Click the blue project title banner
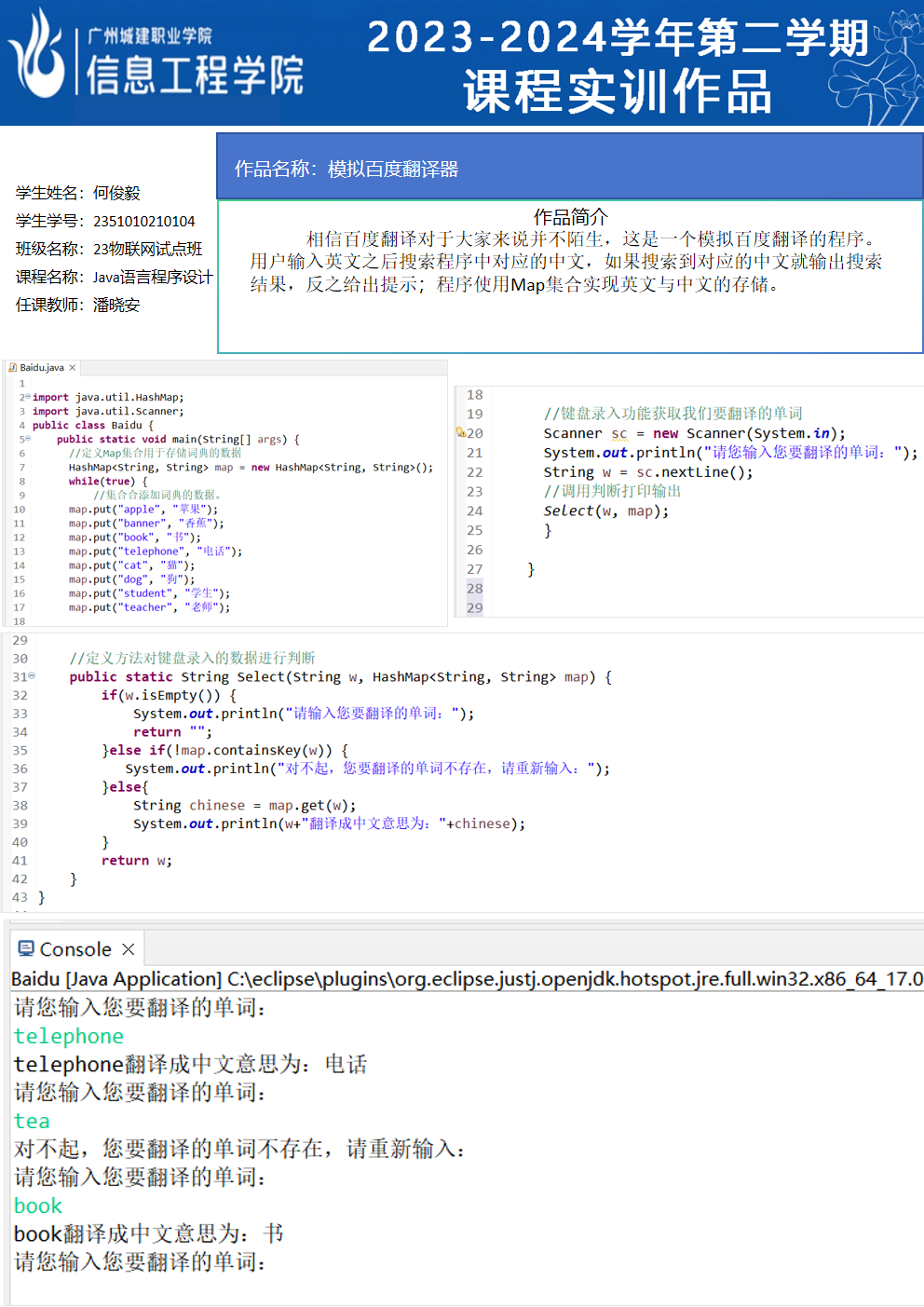924x1307 pixels. pos(569,168)
